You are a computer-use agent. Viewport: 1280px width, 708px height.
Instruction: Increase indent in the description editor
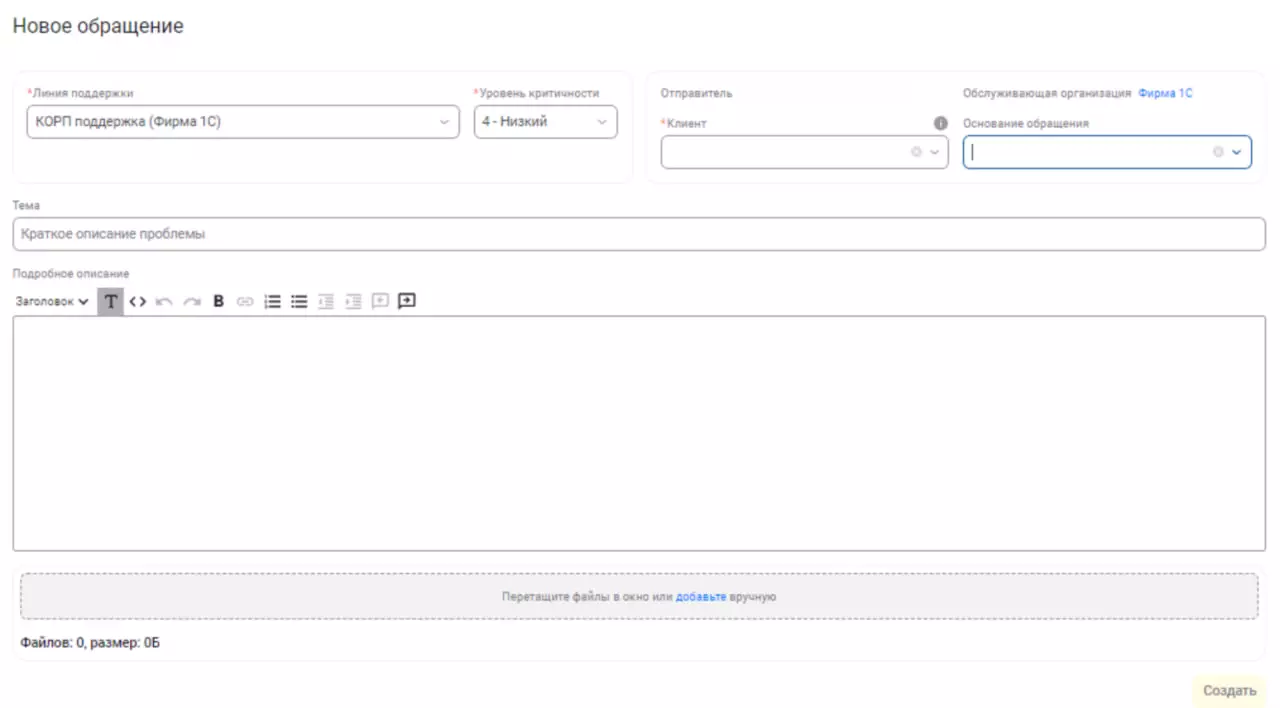(x=352, y=301)
